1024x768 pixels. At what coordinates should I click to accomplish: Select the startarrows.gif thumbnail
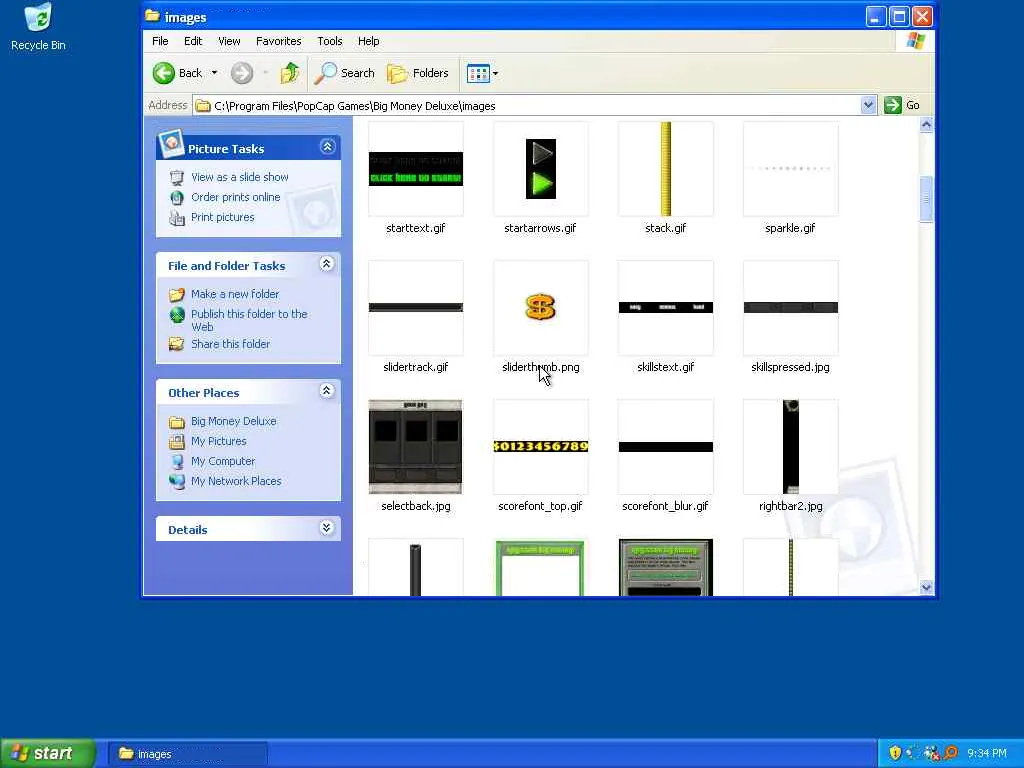541,168
